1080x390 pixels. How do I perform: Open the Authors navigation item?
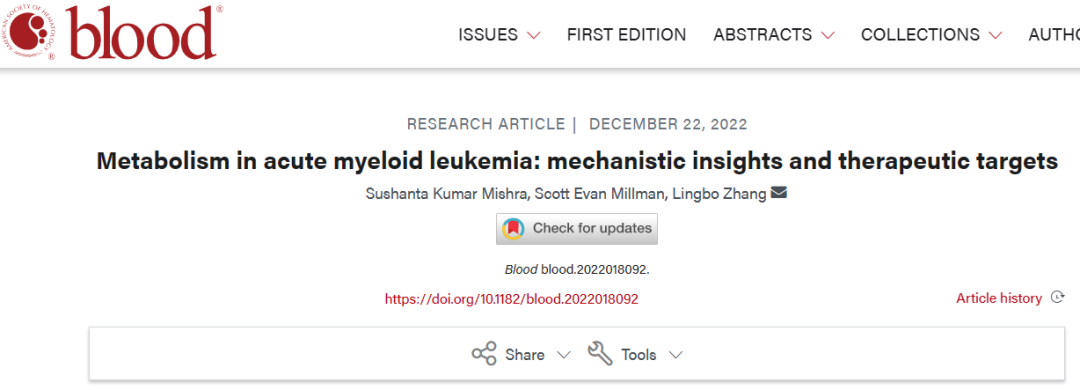click(x=1054, y=34)
